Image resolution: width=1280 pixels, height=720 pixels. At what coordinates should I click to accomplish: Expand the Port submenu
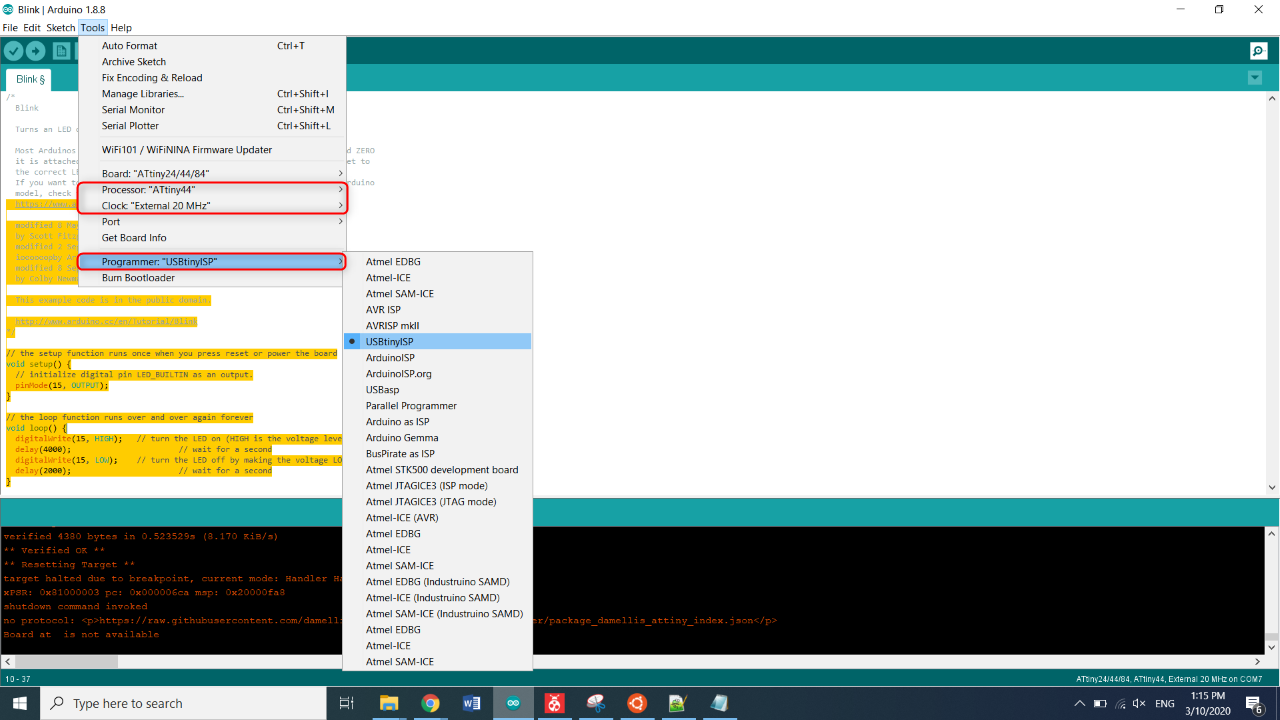click(212, 222)
